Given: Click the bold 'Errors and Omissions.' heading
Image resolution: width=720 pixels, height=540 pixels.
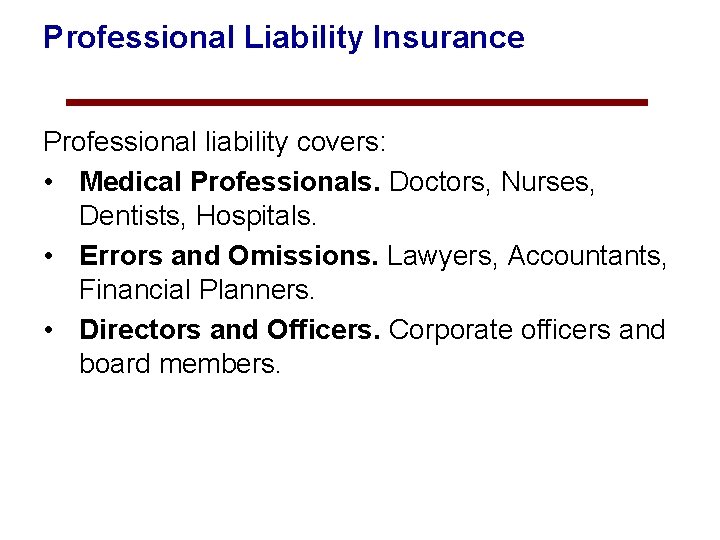Looking at the screenshot, I should click(x=228, y=256).
